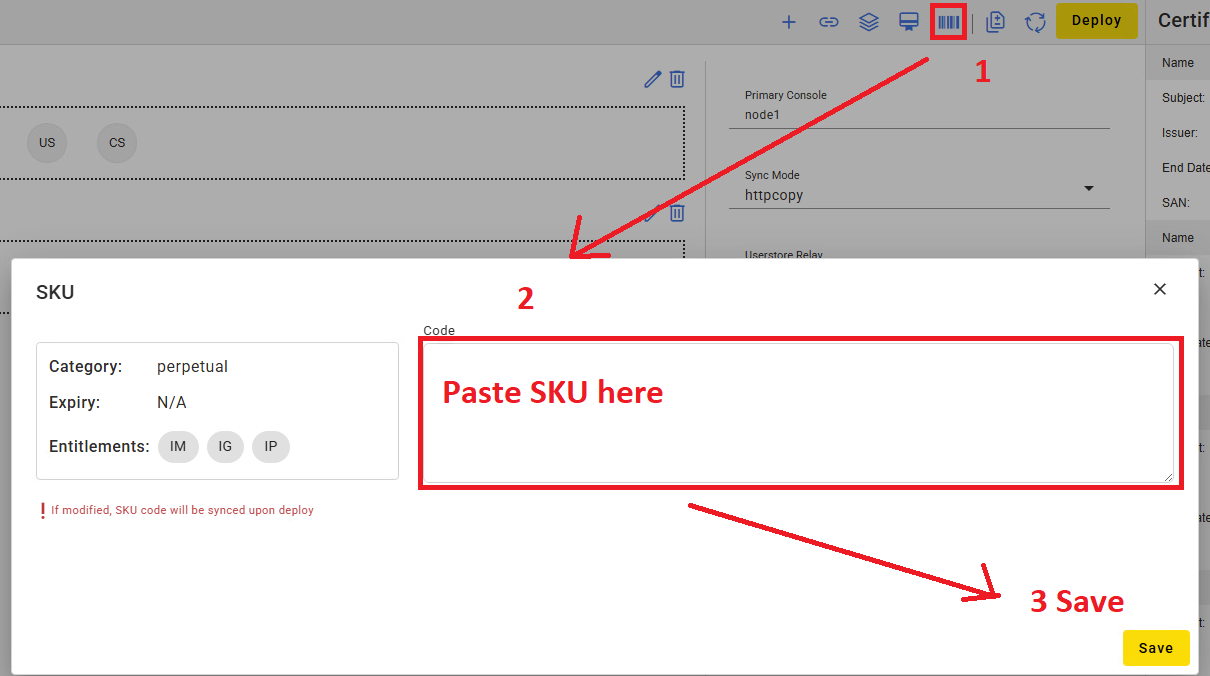Screen dimensions: 1210x676
Task: Click the Subject: label in certificate panel
Action: coord(1183,98)
